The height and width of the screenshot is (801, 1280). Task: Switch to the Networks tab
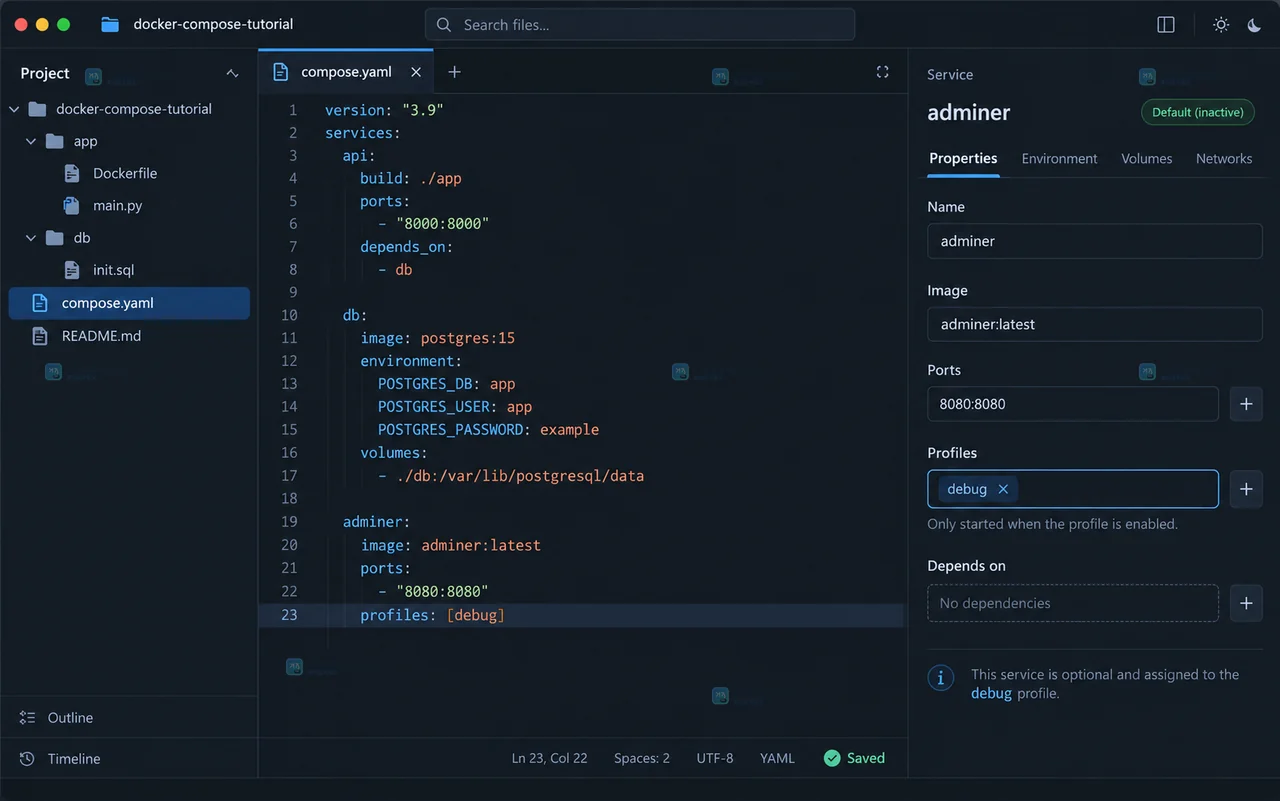pyautogui.click(x=1224, y=158)
